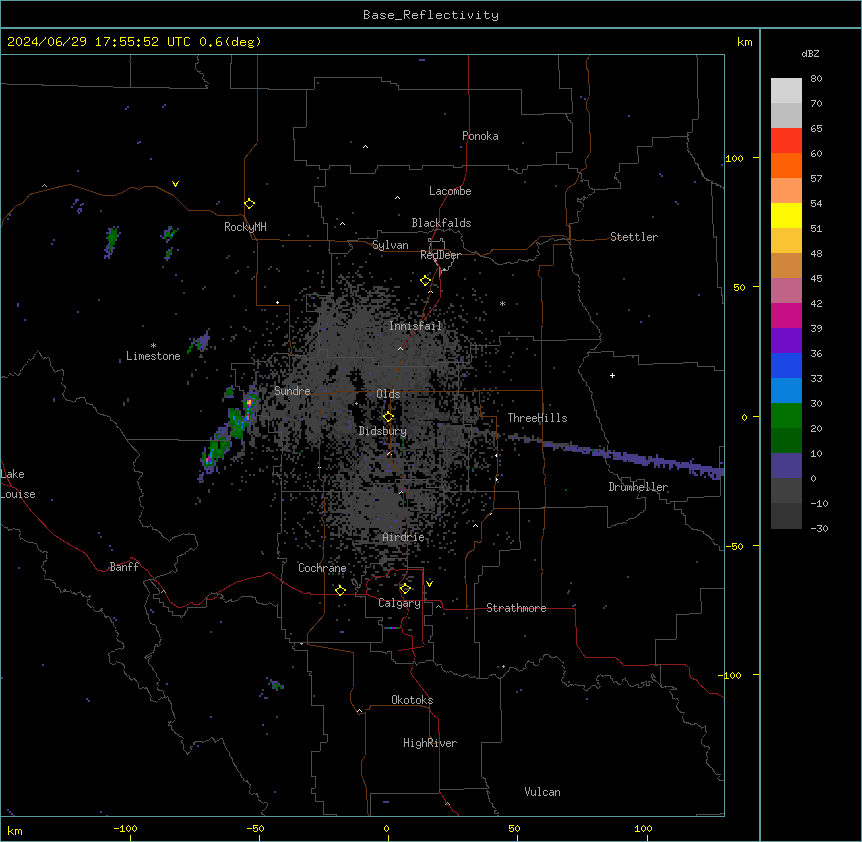Click the HighRiver label
This screenshot has height=842, width=862.
pos(430,743)
